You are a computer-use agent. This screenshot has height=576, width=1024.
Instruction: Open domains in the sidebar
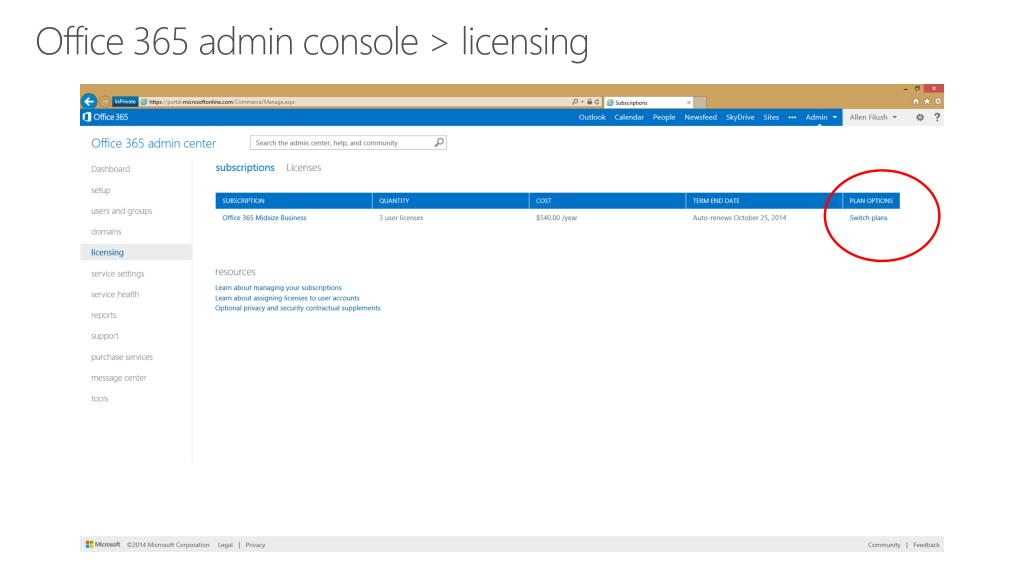(106, 232)
